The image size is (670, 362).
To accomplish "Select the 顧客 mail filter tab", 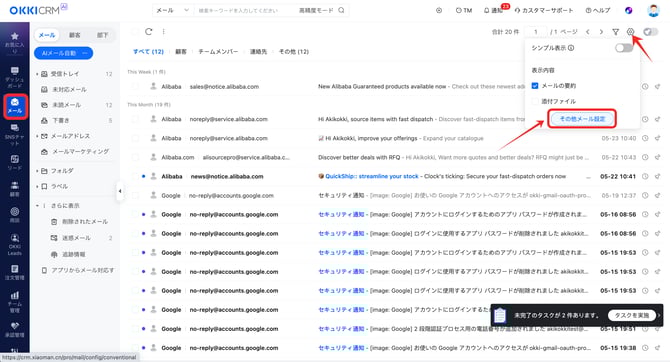I will pos(181,51).
